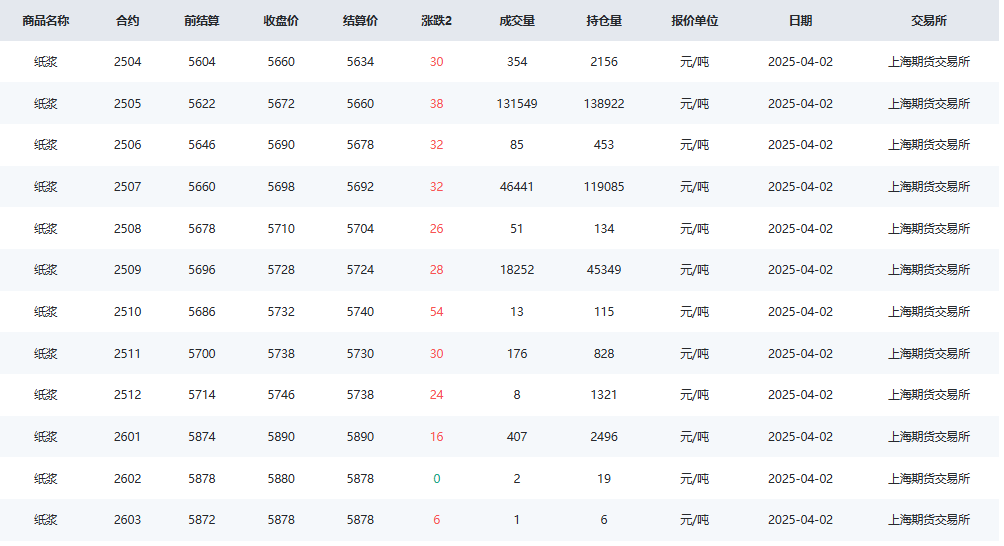1004x546 pixels.
Task: Select the 持仓量 column header
Action: (604, 21)
